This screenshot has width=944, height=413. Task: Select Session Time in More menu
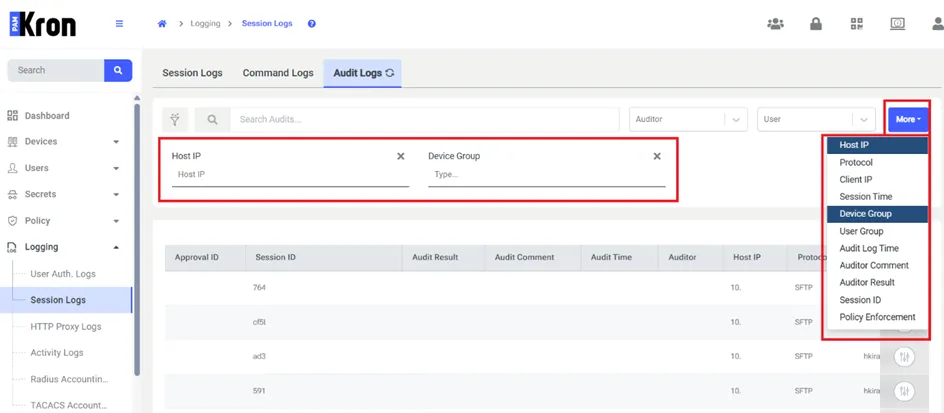coord(877,197)
